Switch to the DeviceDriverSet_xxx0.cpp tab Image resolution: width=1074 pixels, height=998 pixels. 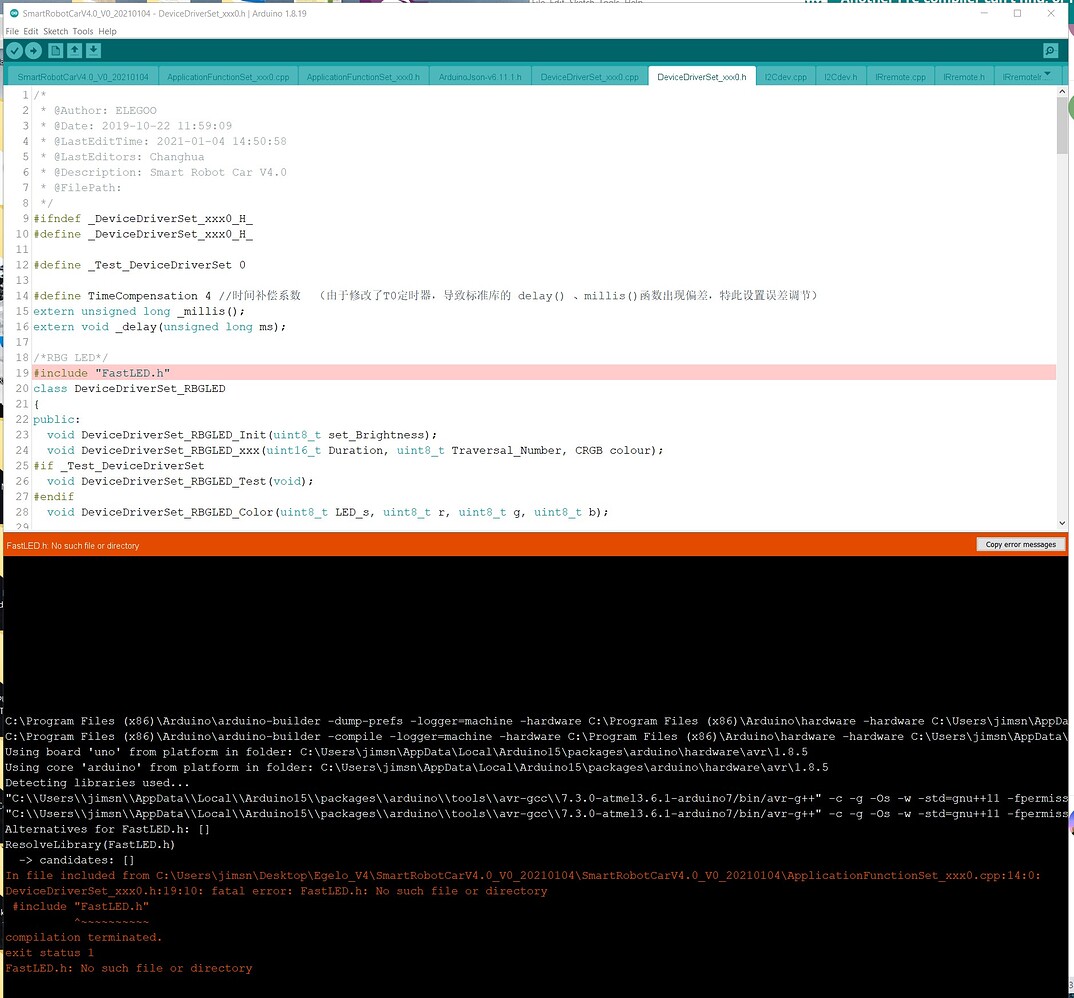click(x=589, y=74)
